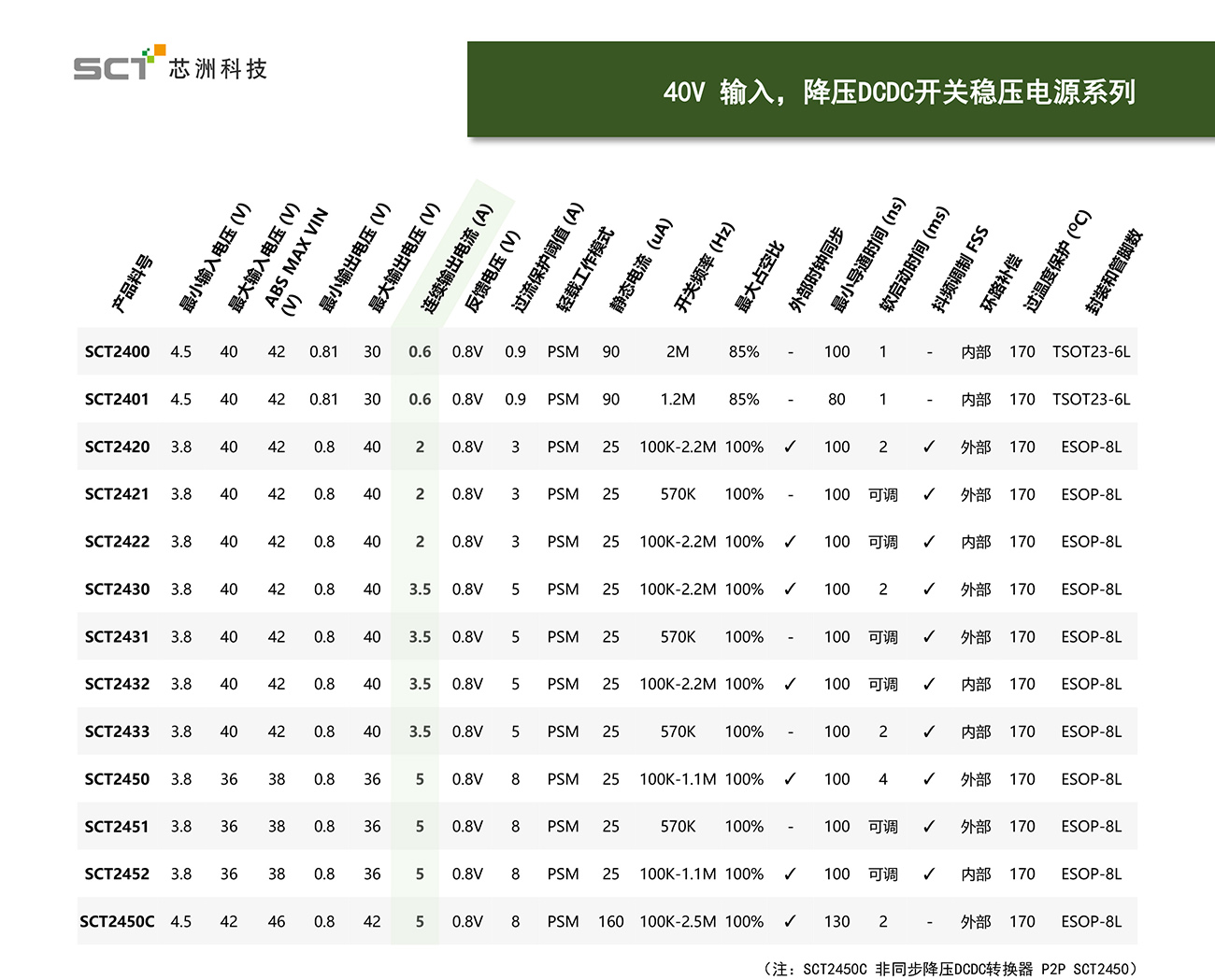Screen dimensions: 1215x980
Task: Click the highlighted 连续输出电流 (A) column header
Action: tap(456, 257)
